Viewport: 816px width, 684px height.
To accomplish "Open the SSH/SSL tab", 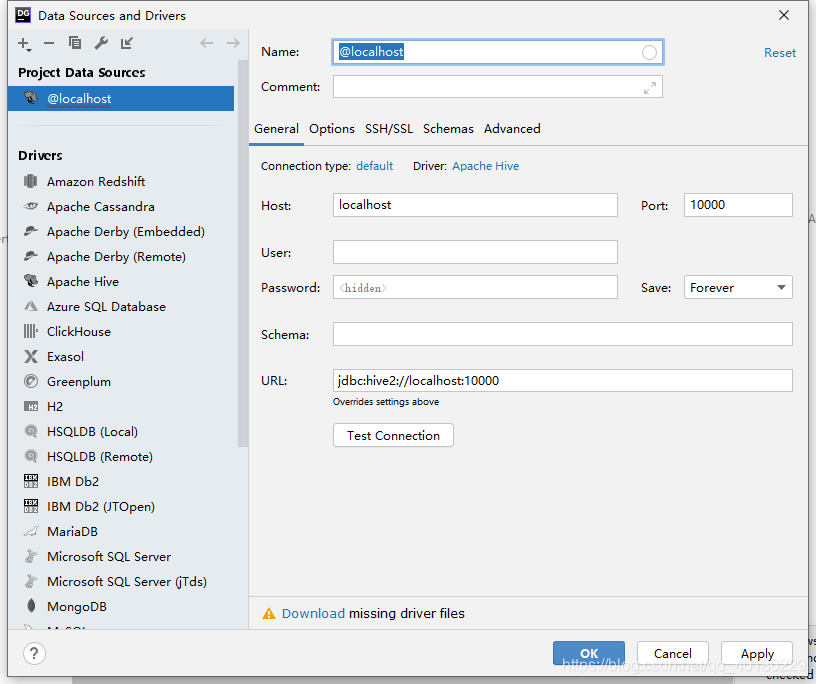I will pos(389,129).
